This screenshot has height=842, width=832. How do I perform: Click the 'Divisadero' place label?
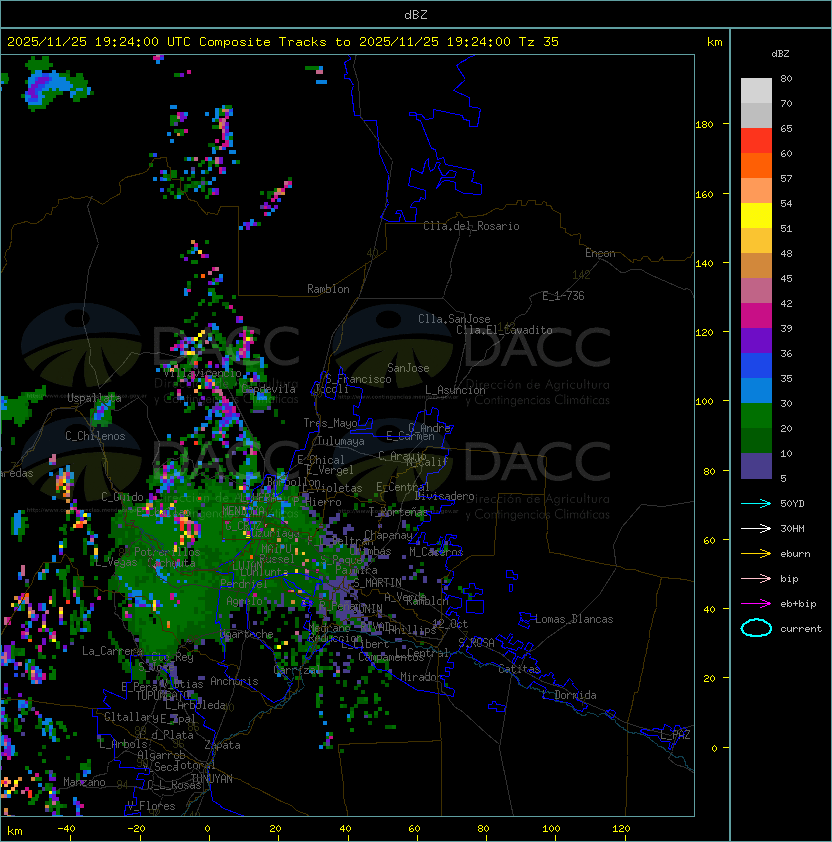445,496
